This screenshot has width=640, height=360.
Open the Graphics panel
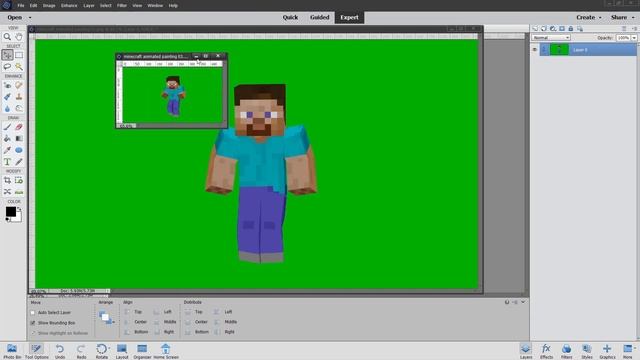tap(607, 351)
